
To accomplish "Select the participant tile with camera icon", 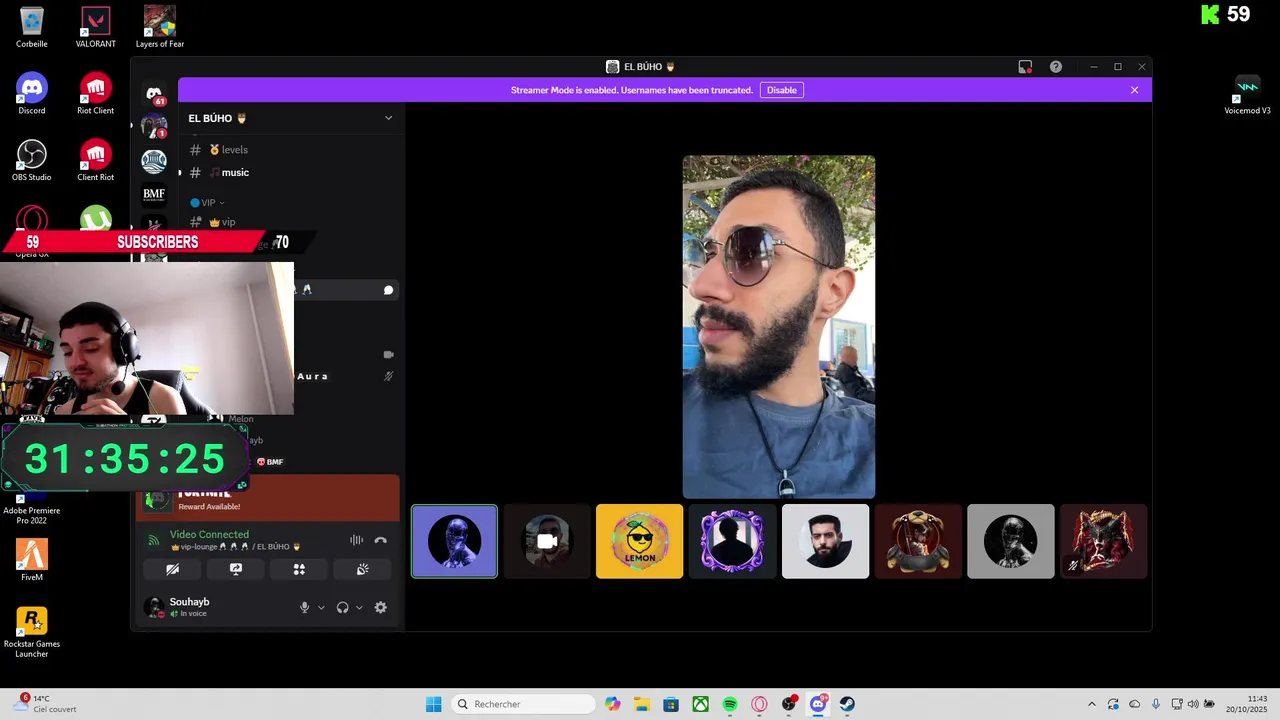I will point(547,541).
